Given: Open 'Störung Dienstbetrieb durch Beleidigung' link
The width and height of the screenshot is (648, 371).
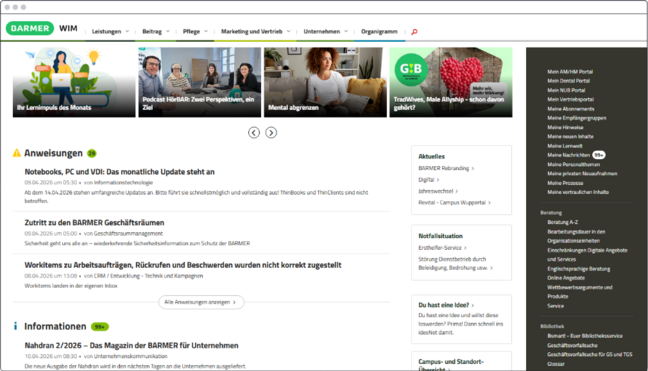Looking at the screenshot, I should 455,264.
